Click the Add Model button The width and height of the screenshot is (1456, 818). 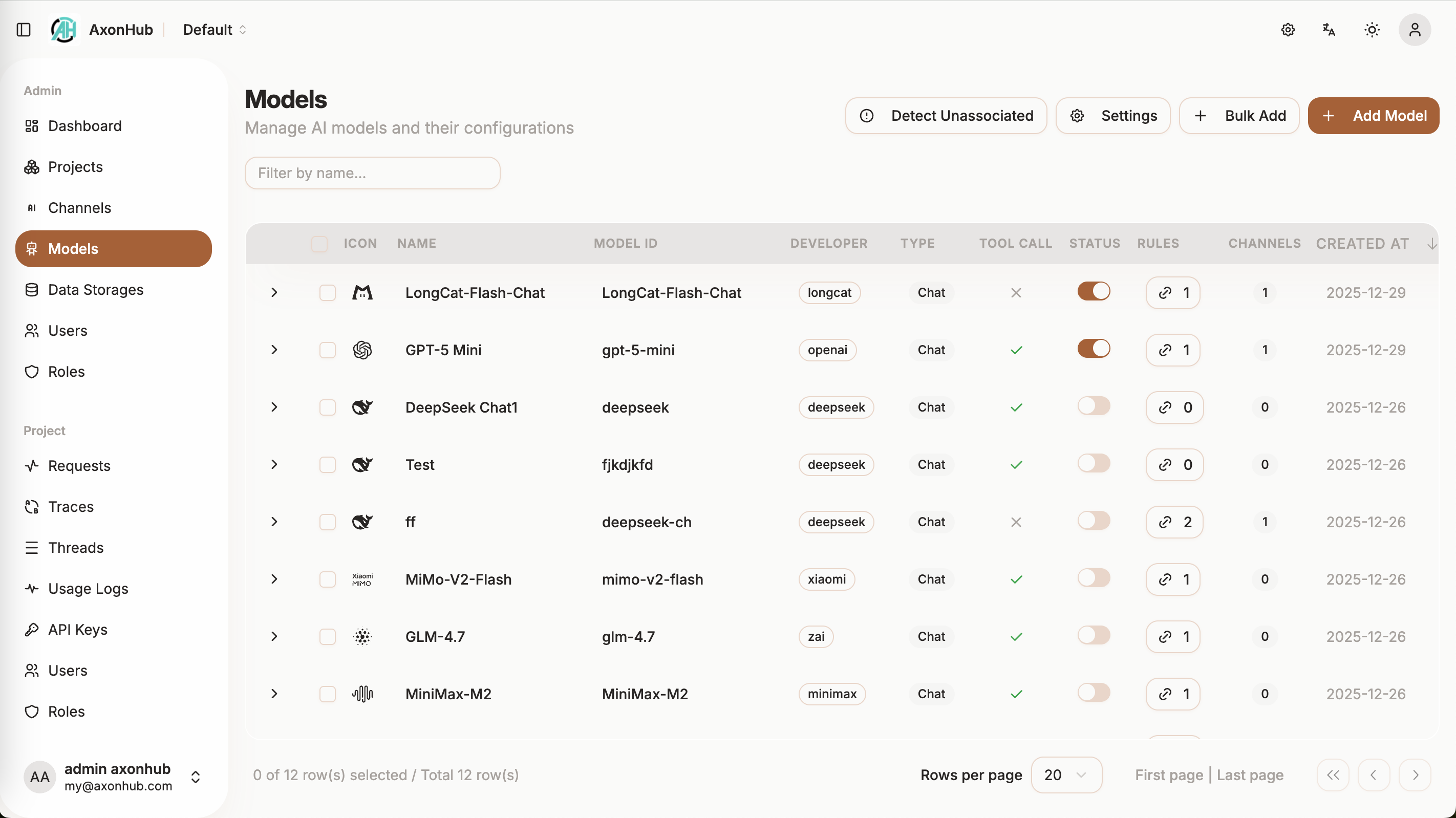pyautogui.click(x=1373, y=116)
